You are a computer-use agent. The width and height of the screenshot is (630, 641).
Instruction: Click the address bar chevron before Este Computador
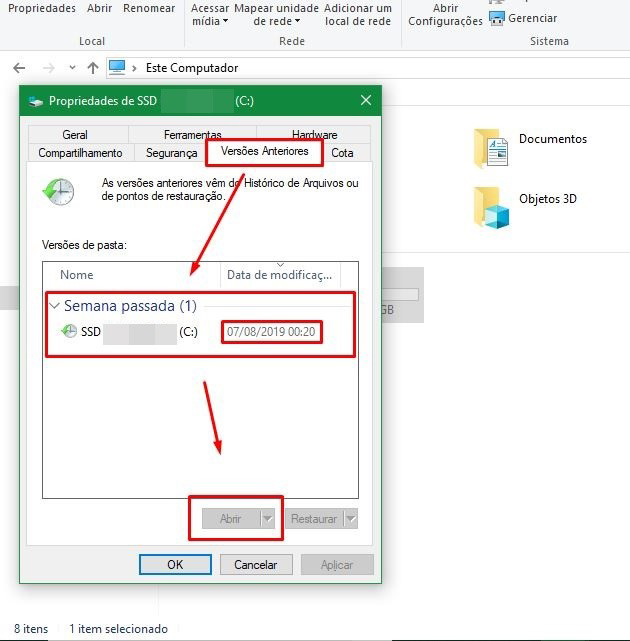(134, 68)
